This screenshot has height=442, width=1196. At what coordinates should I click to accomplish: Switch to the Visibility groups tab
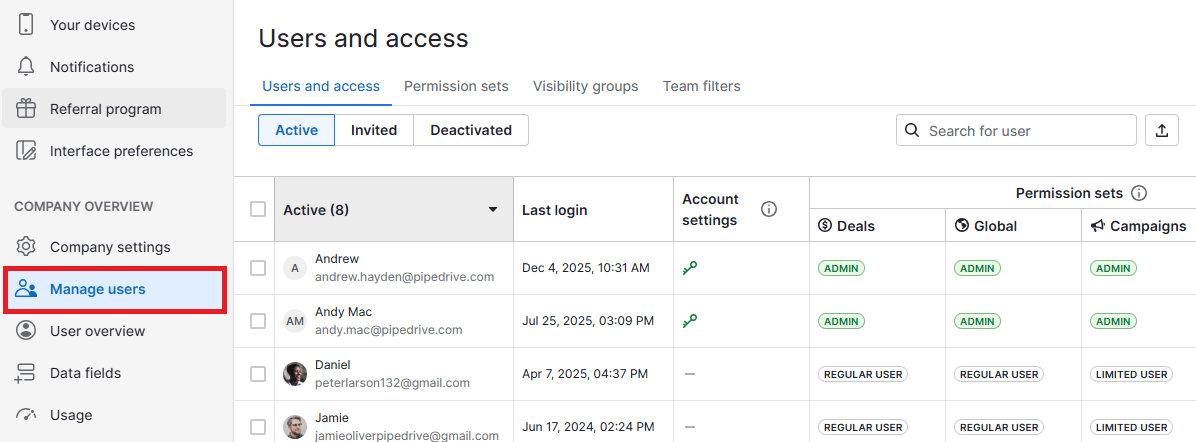[586, 86]
